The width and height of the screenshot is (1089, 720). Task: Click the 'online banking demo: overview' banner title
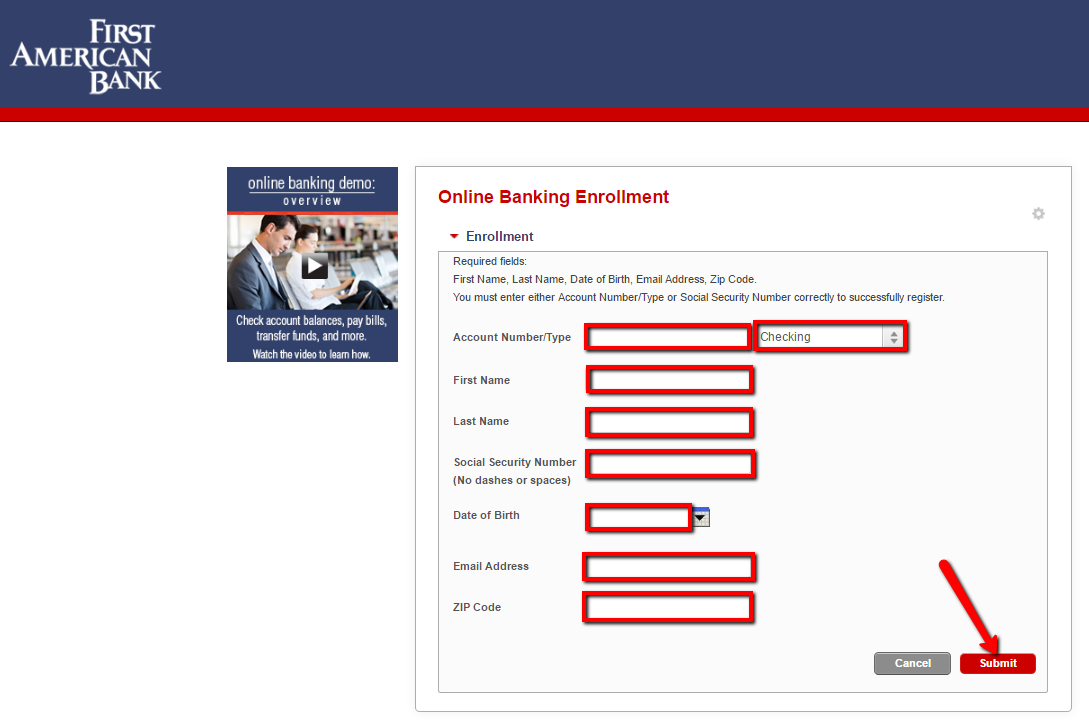[312, 190]
